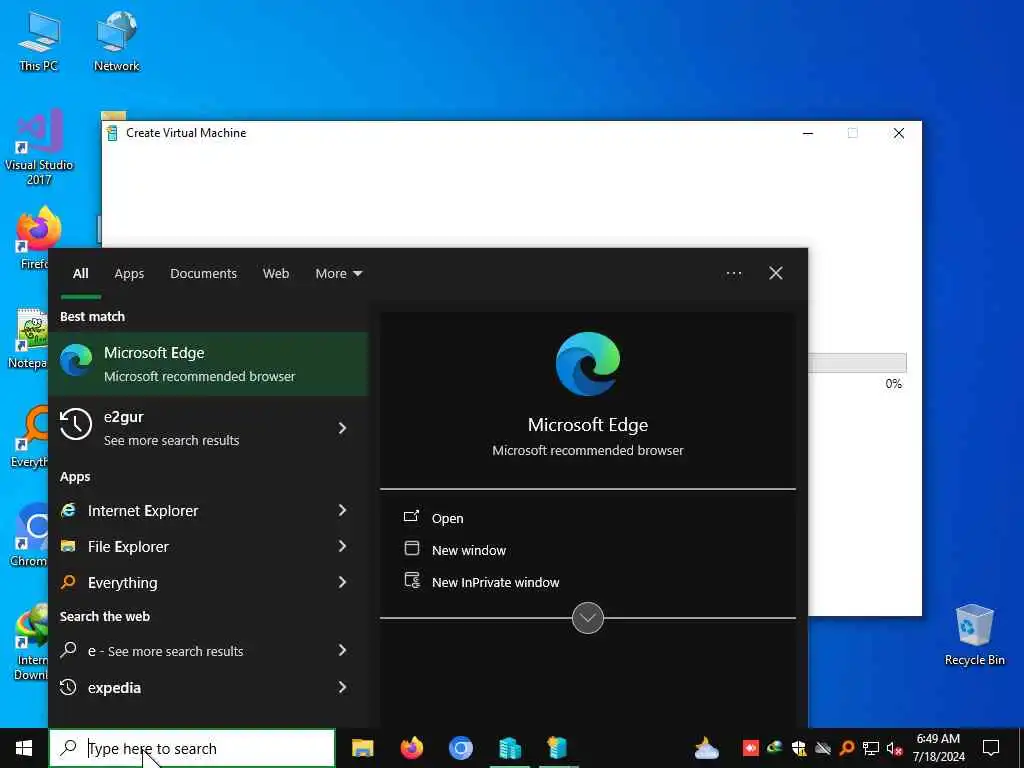Expand the expedia suggestion arrow
The height and width of the screenshot is (768, 1024).
342,687
